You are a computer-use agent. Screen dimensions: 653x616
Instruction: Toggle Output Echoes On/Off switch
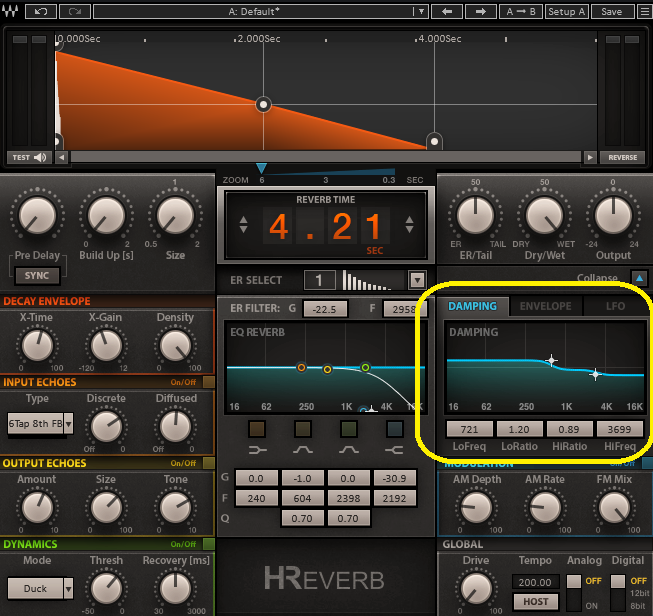click(207, 463)
